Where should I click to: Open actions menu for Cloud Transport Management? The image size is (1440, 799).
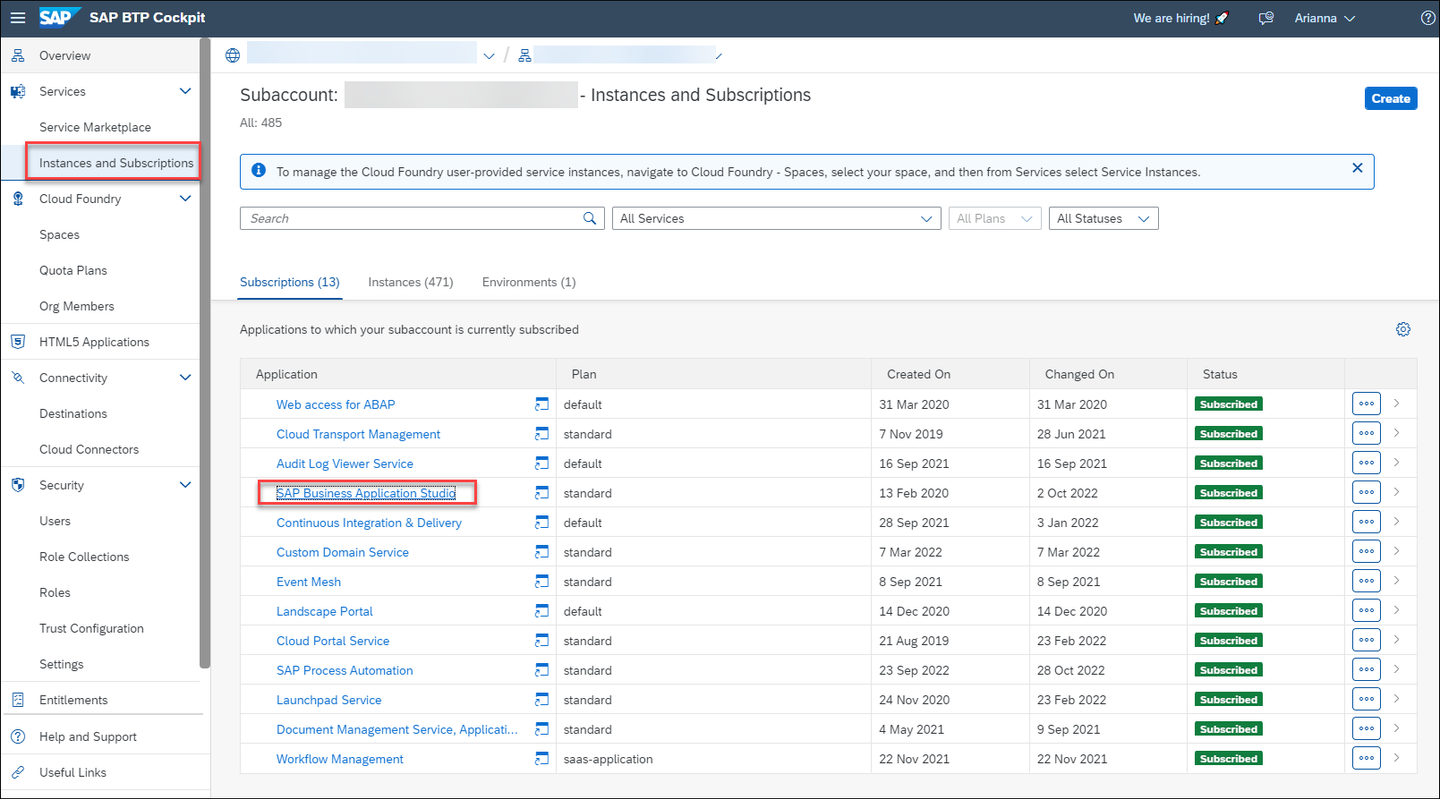[x=1366, y=434]
